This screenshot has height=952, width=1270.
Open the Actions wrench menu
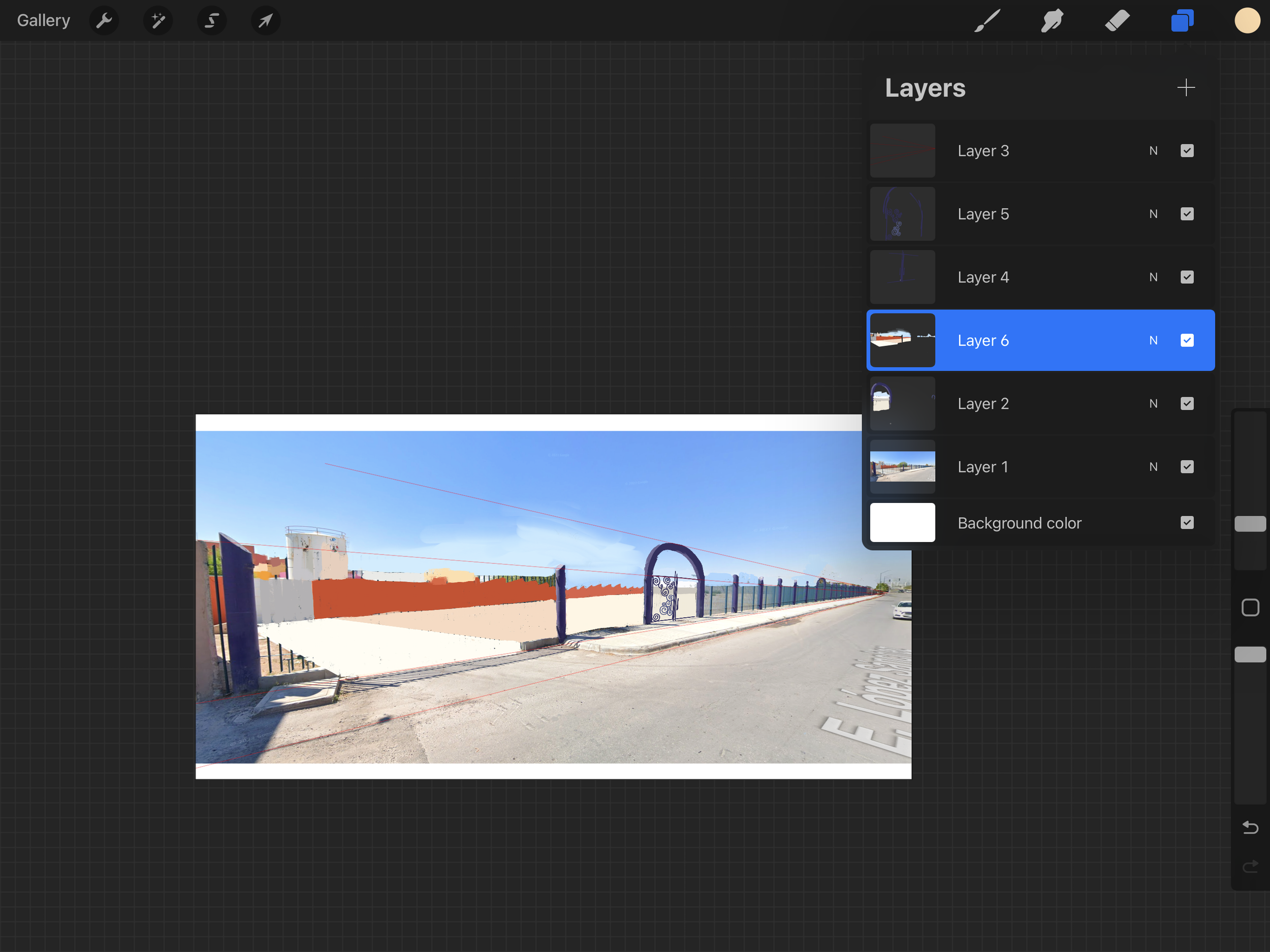[x=104, y=21]
